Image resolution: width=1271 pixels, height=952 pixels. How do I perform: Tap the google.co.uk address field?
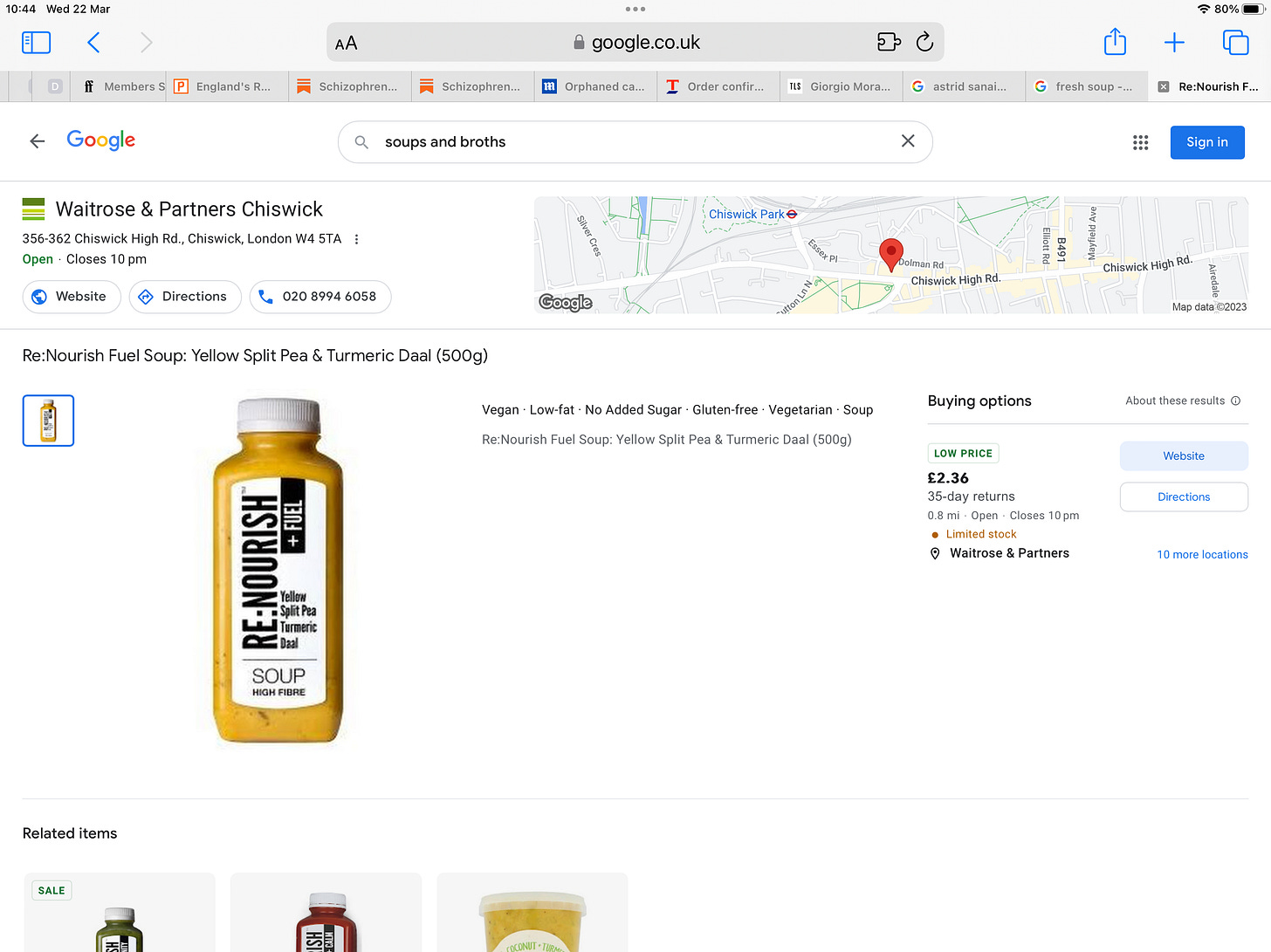(635, 42)
